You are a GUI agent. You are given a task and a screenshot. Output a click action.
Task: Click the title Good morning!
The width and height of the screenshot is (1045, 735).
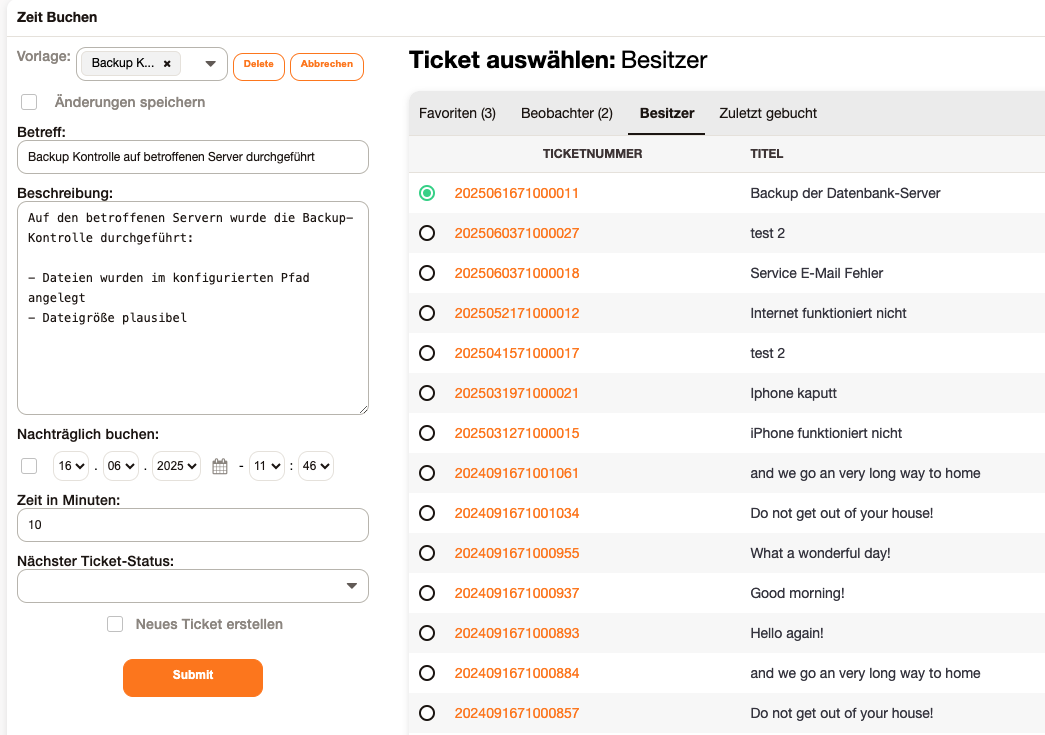pos(797,593)
